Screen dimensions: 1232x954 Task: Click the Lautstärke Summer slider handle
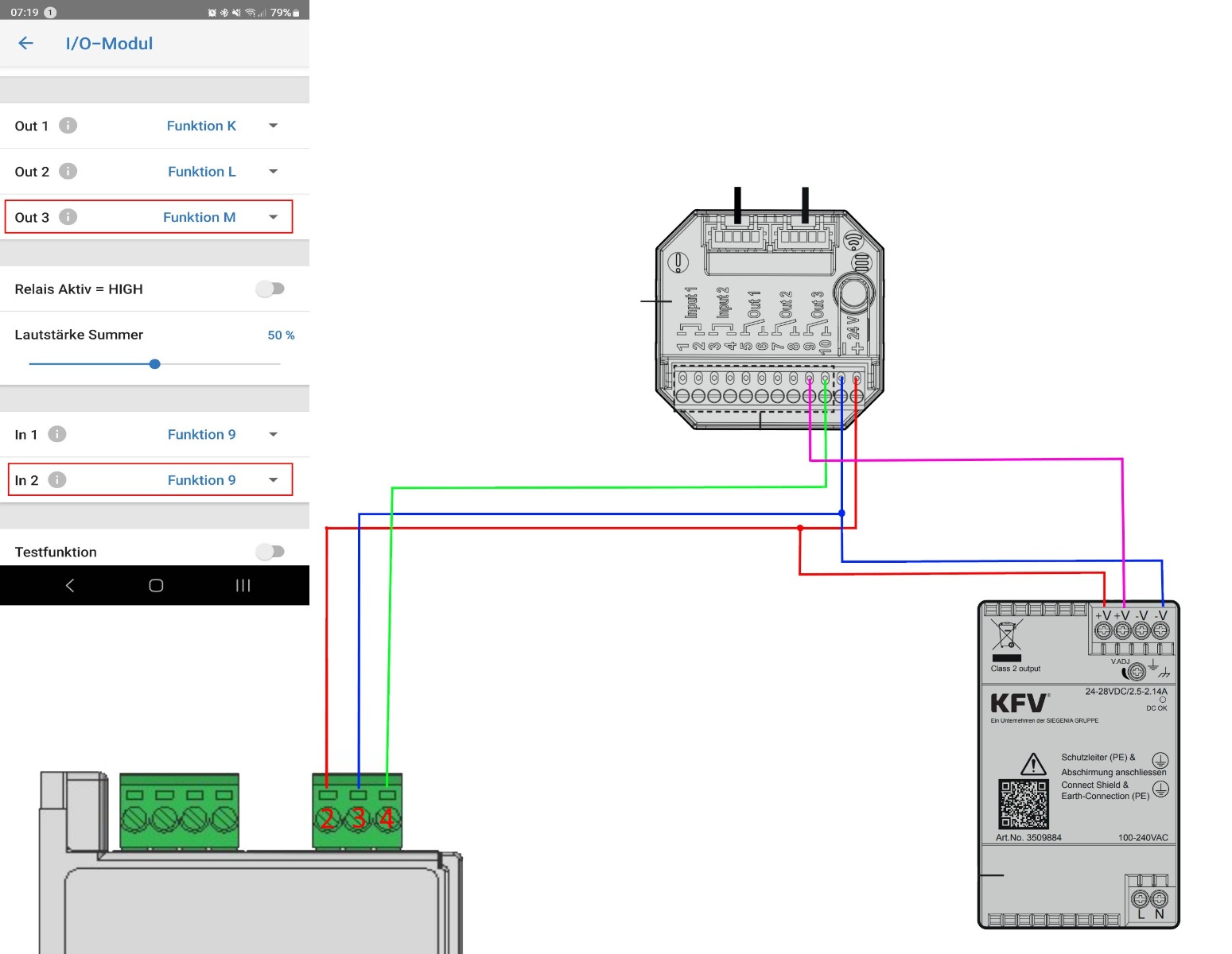155,364
